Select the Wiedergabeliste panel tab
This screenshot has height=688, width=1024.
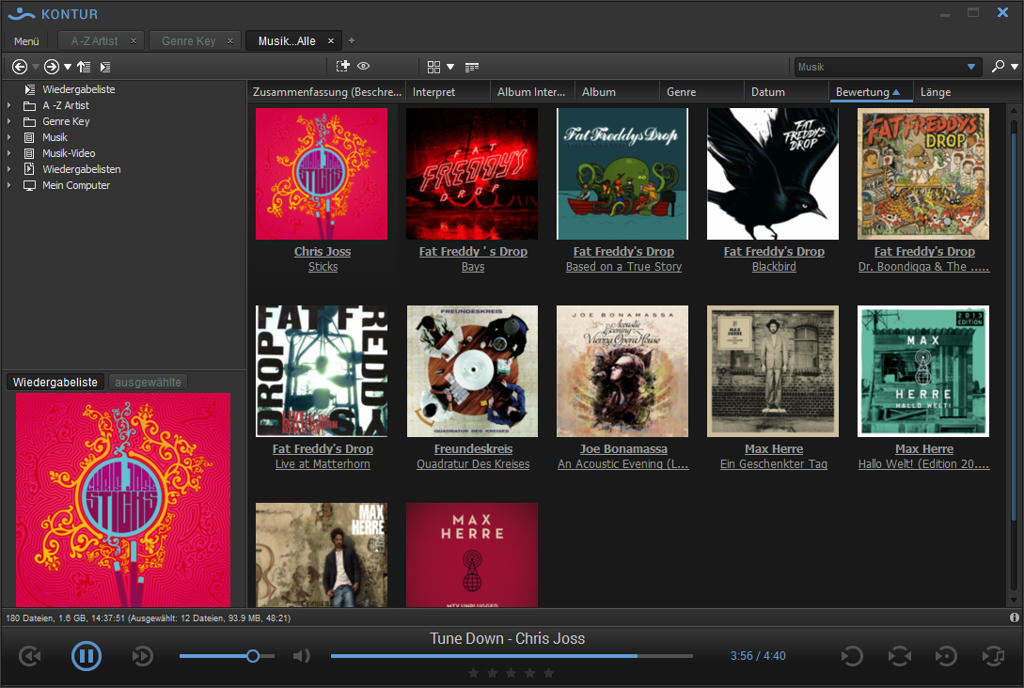click(55, 382)
